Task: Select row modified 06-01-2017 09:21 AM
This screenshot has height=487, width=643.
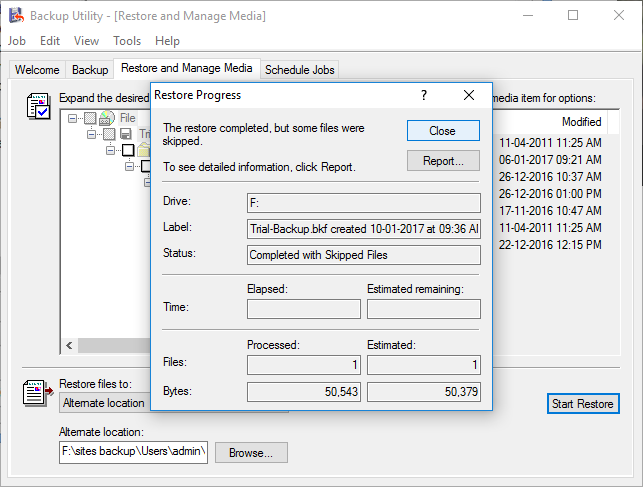Action: click(550, 159)
